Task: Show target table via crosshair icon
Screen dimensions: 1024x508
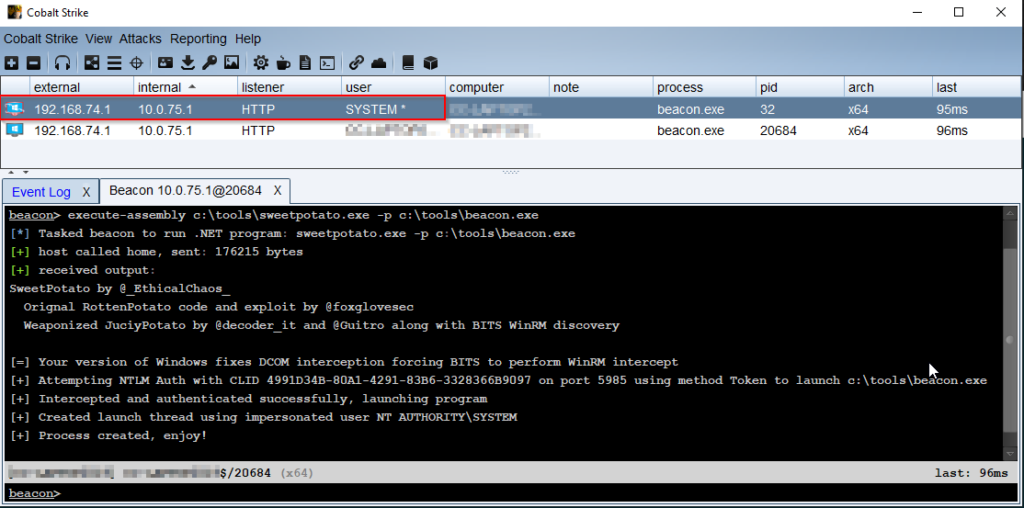Action: pos(136,63)
